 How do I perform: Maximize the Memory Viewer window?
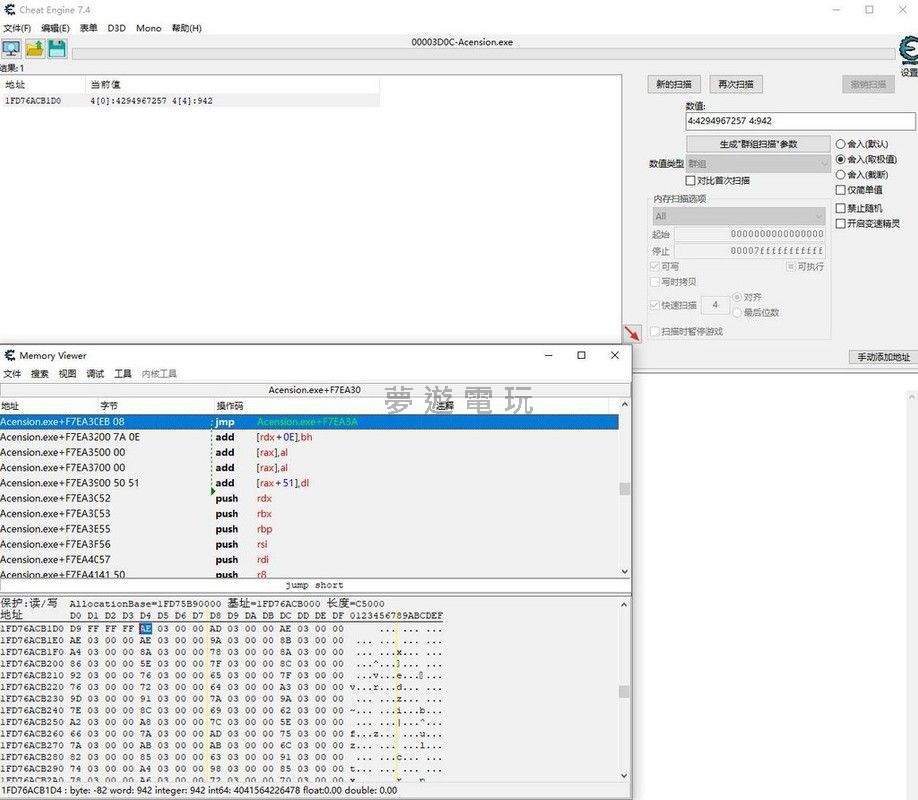tap(581, 355)
